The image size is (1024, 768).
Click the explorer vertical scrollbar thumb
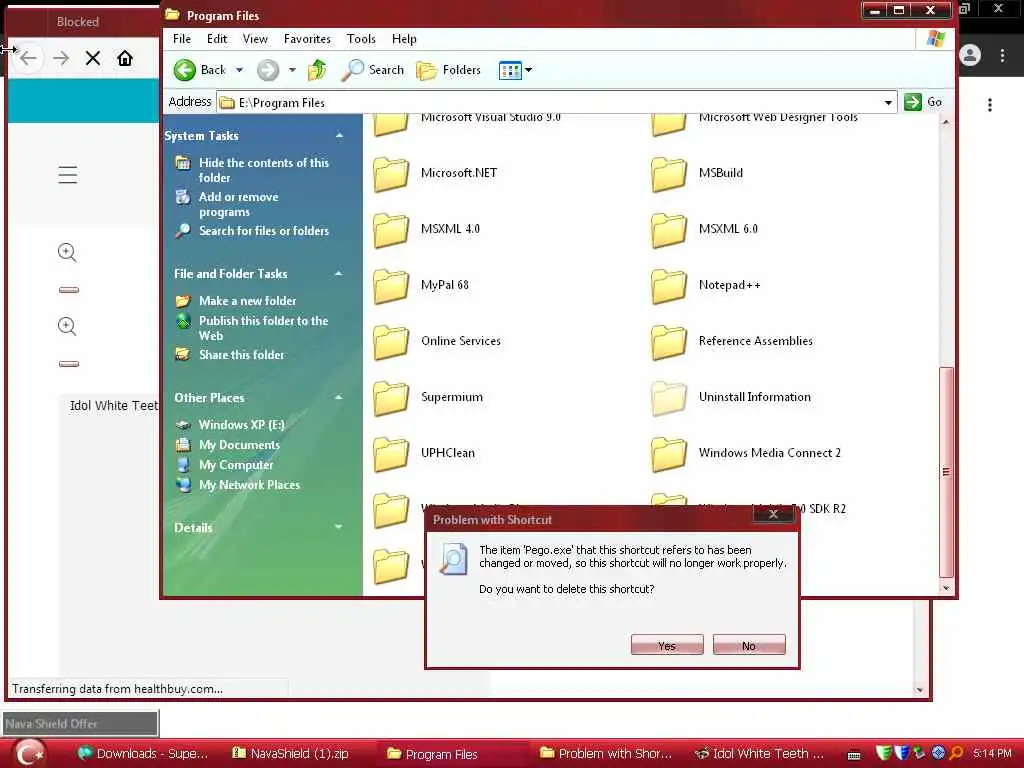tap(946, 472)
